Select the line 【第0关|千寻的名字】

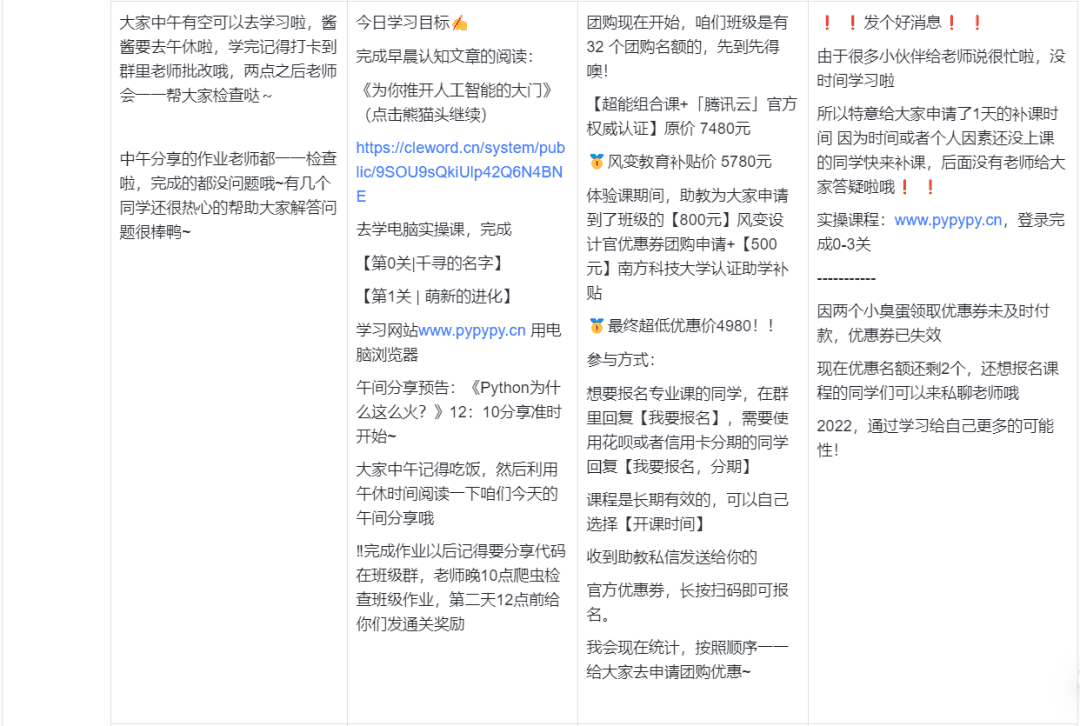pyautogui.click(x=433, y=263)
